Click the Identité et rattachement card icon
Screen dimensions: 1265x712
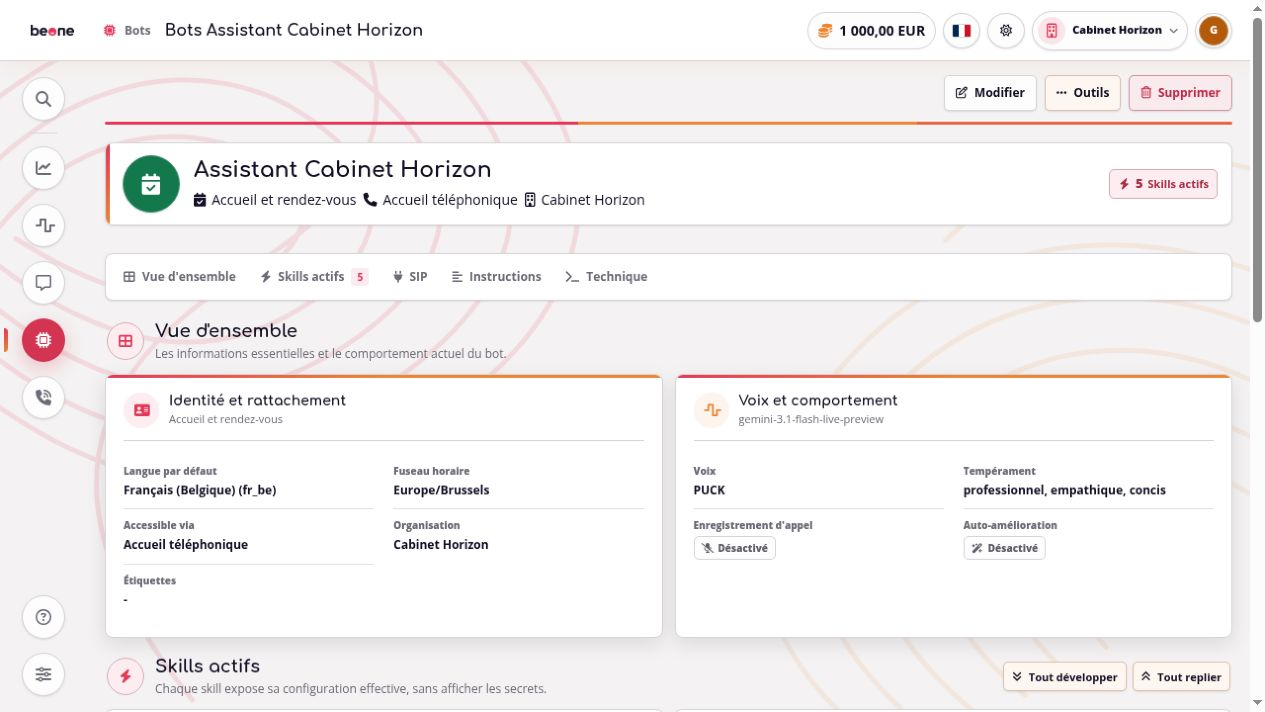[141, 410]
